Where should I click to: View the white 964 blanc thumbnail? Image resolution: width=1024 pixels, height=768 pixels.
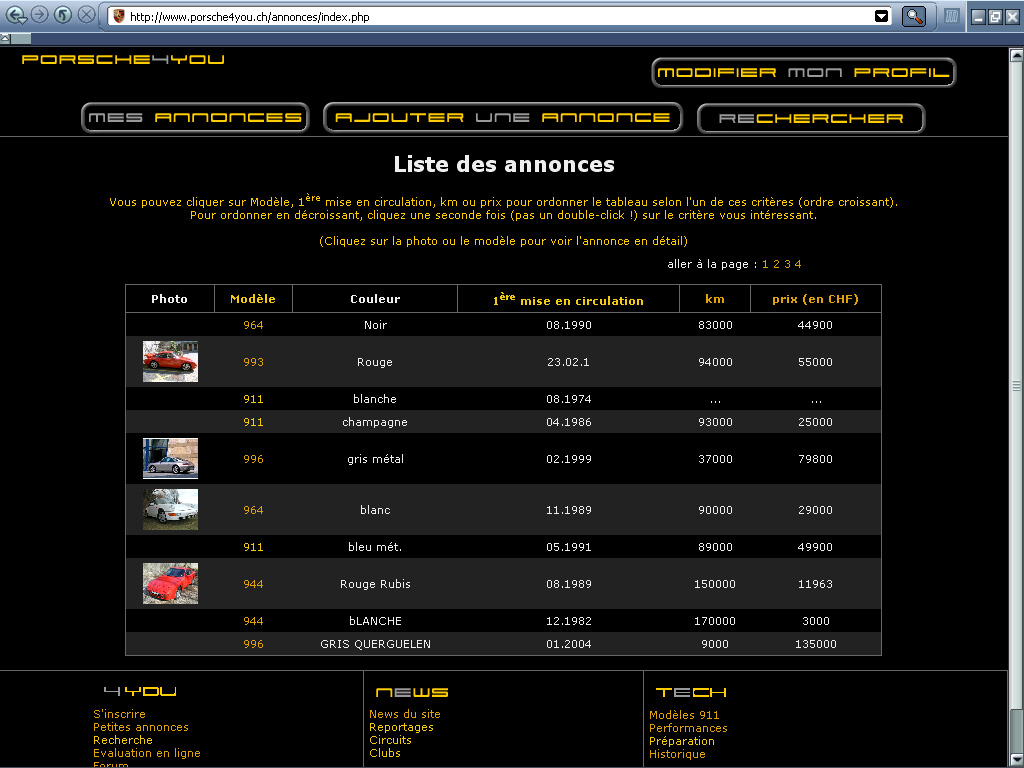170,509
